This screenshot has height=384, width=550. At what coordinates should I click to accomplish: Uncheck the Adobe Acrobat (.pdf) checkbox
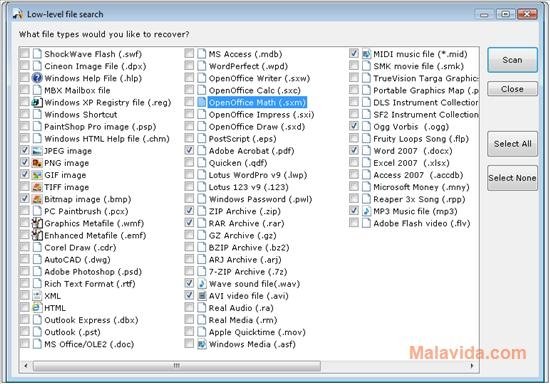[189, 150]
